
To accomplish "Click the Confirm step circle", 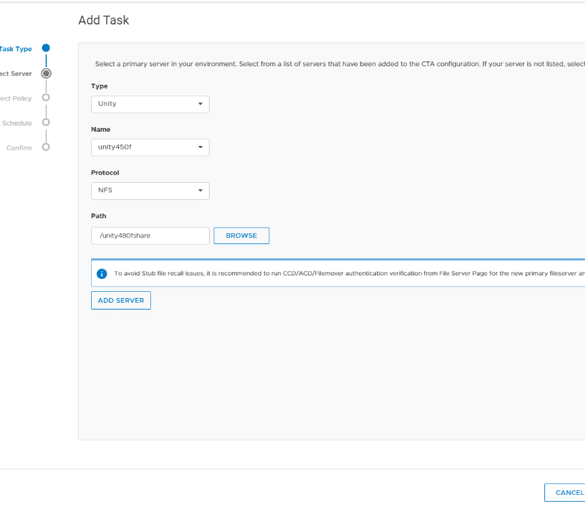I will 46,147.
